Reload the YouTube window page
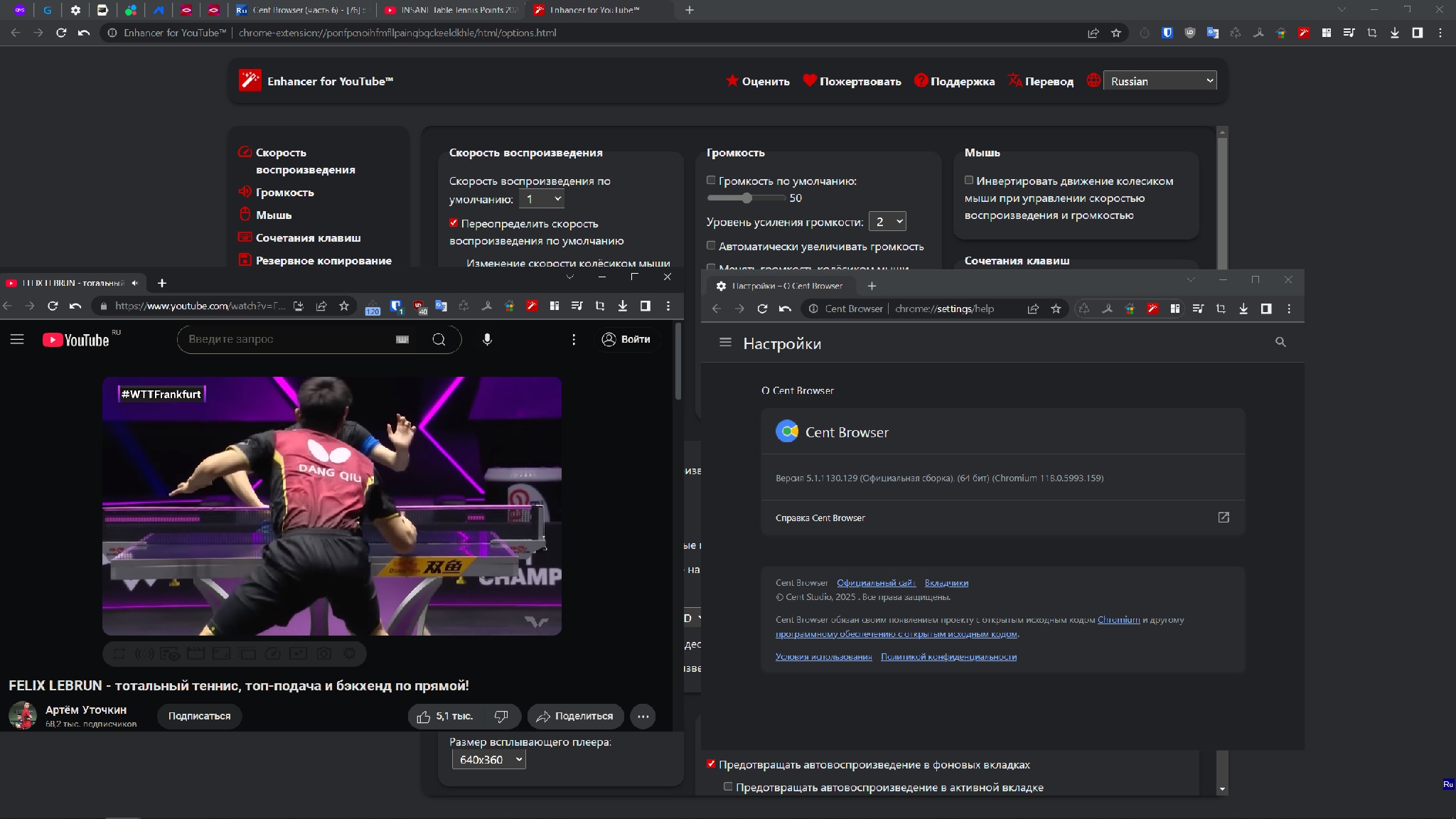The image size is (1456, 819). pyautogui.click(x=53, y=306)
